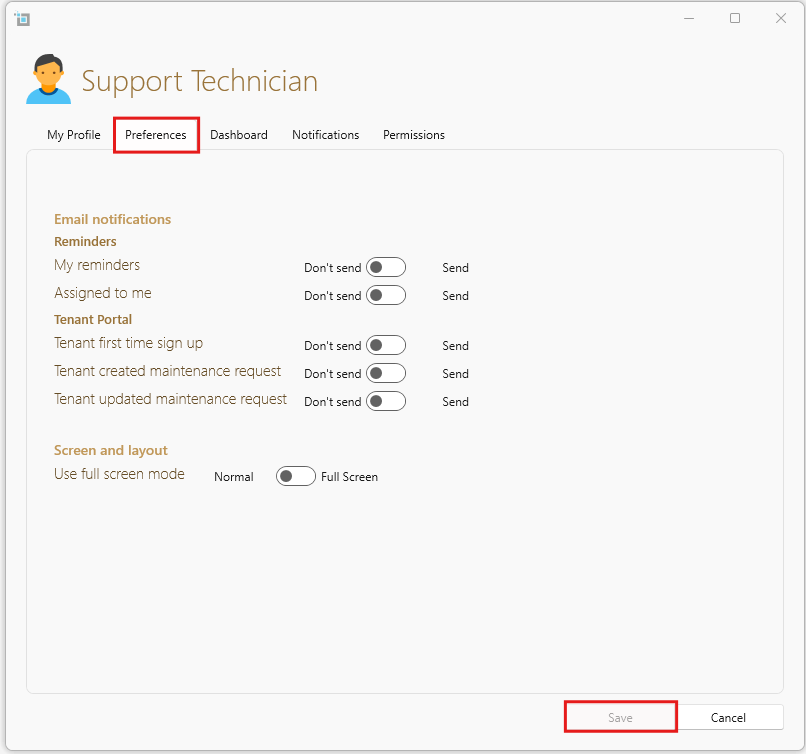The height and width of the screenshot is (754, 806).
Task: Click the Tenant updated maintenance request label
Action: 170,399
